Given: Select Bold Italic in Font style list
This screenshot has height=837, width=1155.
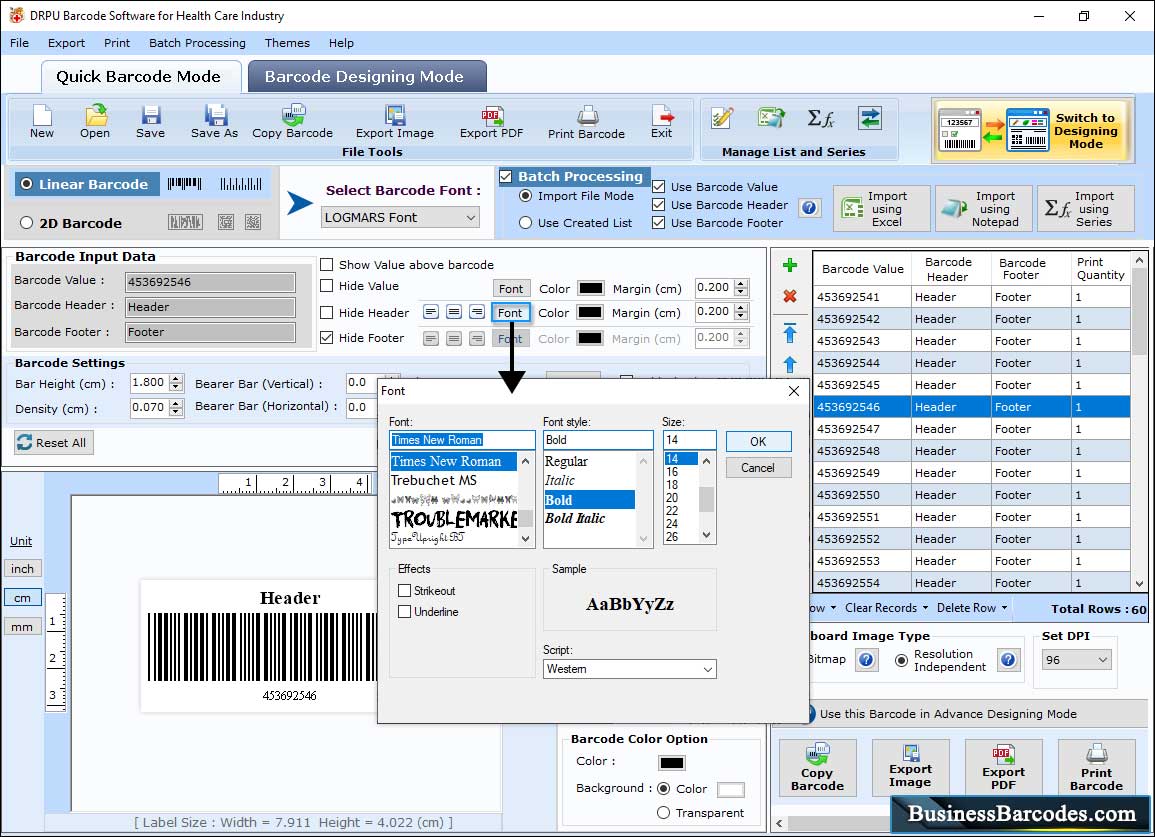Looking at the screenshot, I should click(575, 519).
